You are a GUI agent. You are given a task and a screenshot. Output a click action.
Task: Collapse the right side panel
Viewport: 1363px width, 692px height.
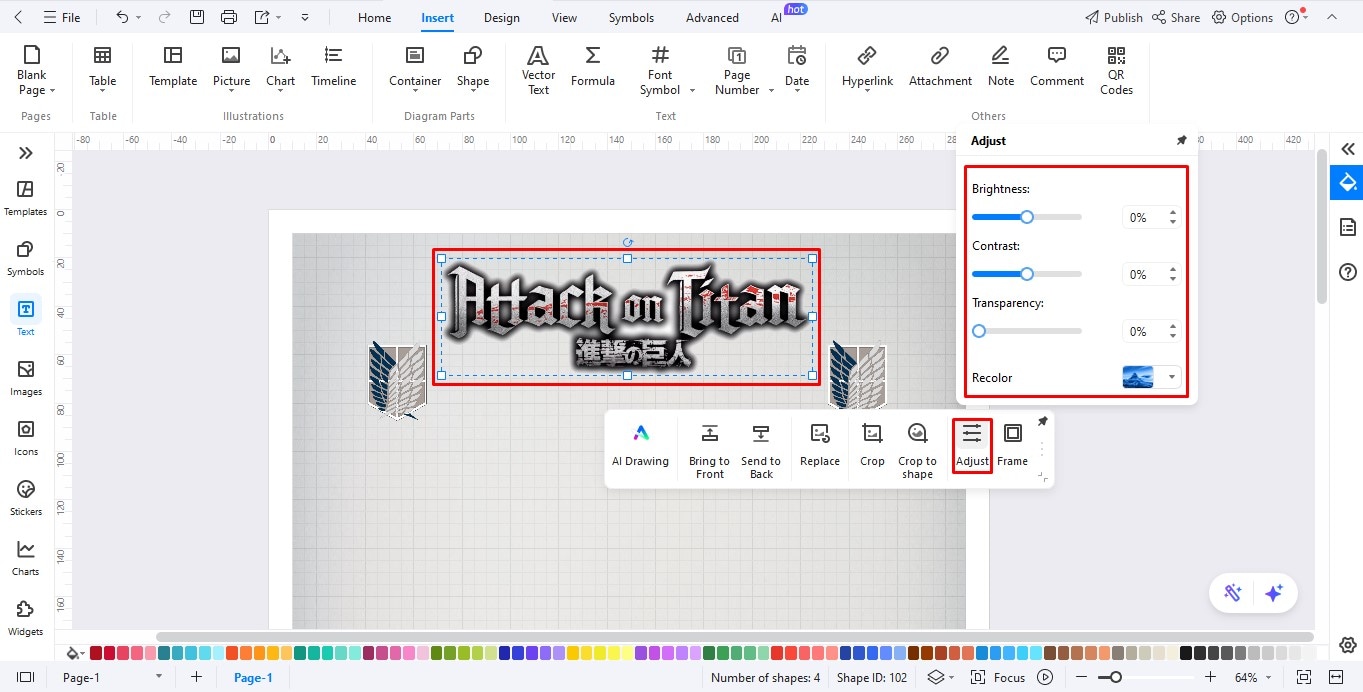(1348, 149)
